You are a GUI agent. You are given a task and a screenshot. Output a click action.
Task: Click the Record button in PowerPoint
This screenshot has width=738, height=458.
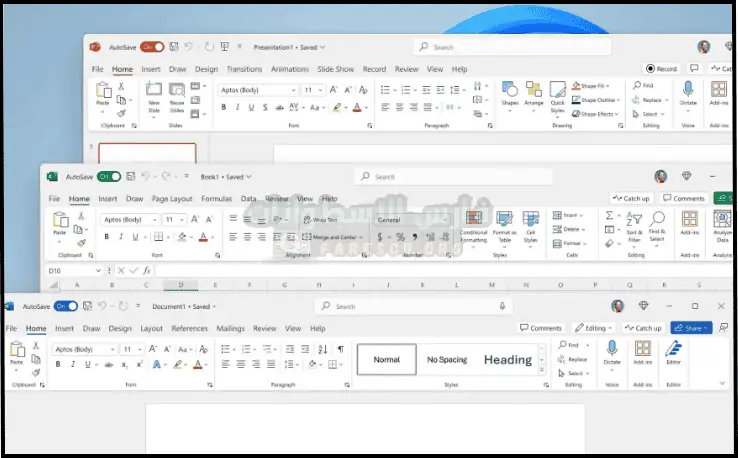click(661, 69)
